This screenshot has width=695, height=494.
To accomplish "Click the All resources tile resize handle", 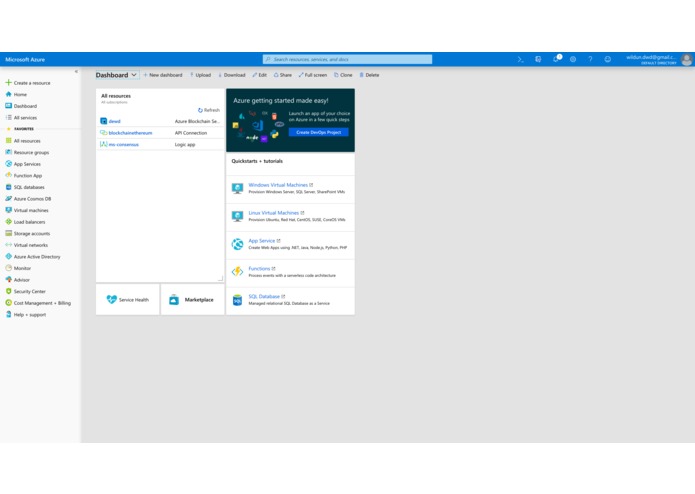I will (x=220, y=278).
